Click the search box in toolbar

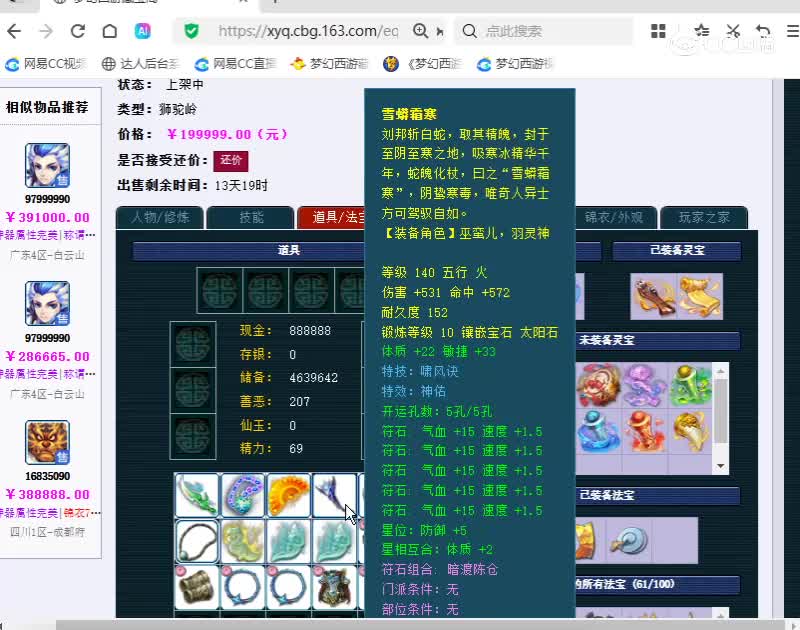coord(543,31)
